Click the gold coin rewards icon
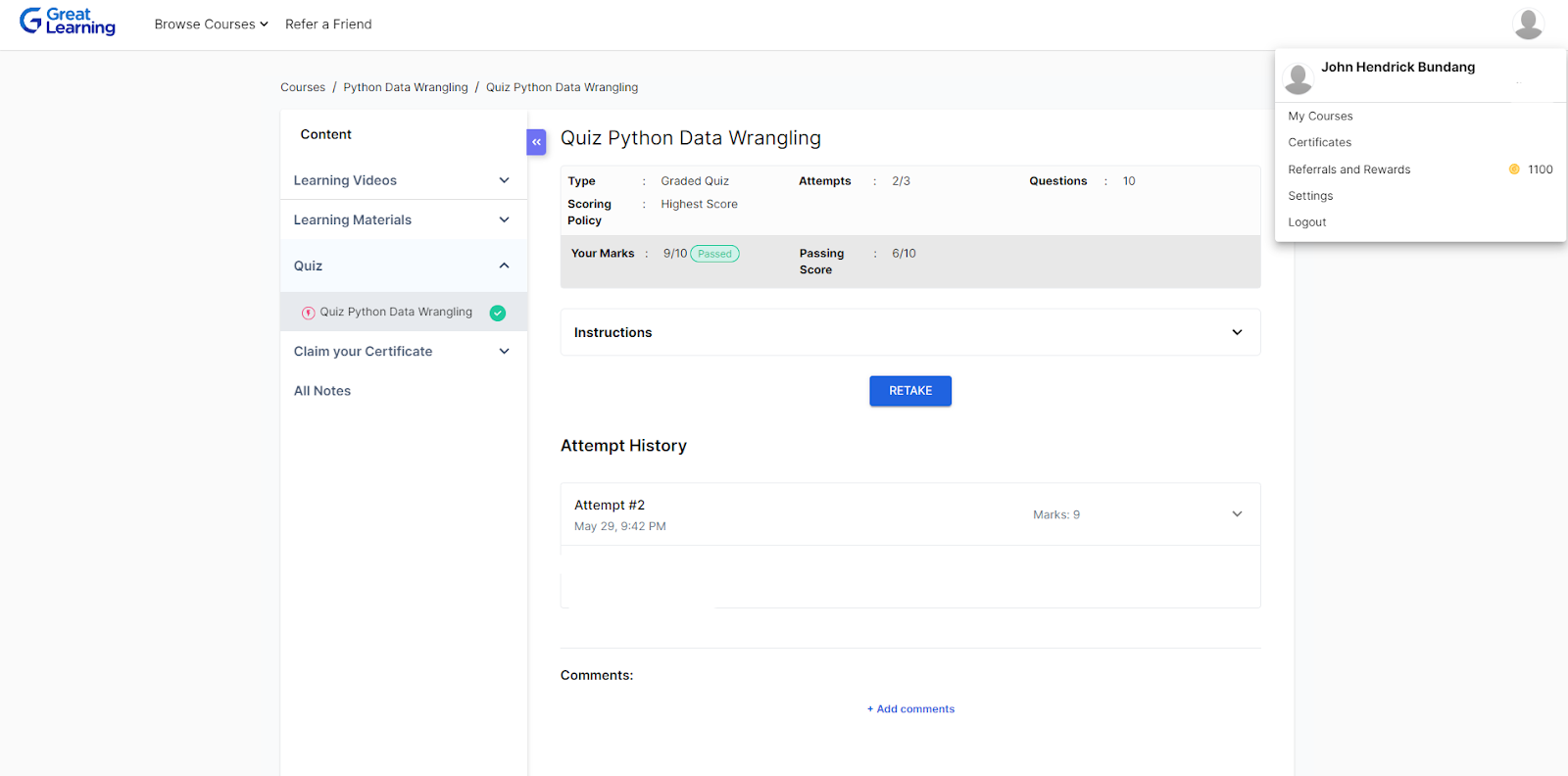 click(x=1514, y=170)
